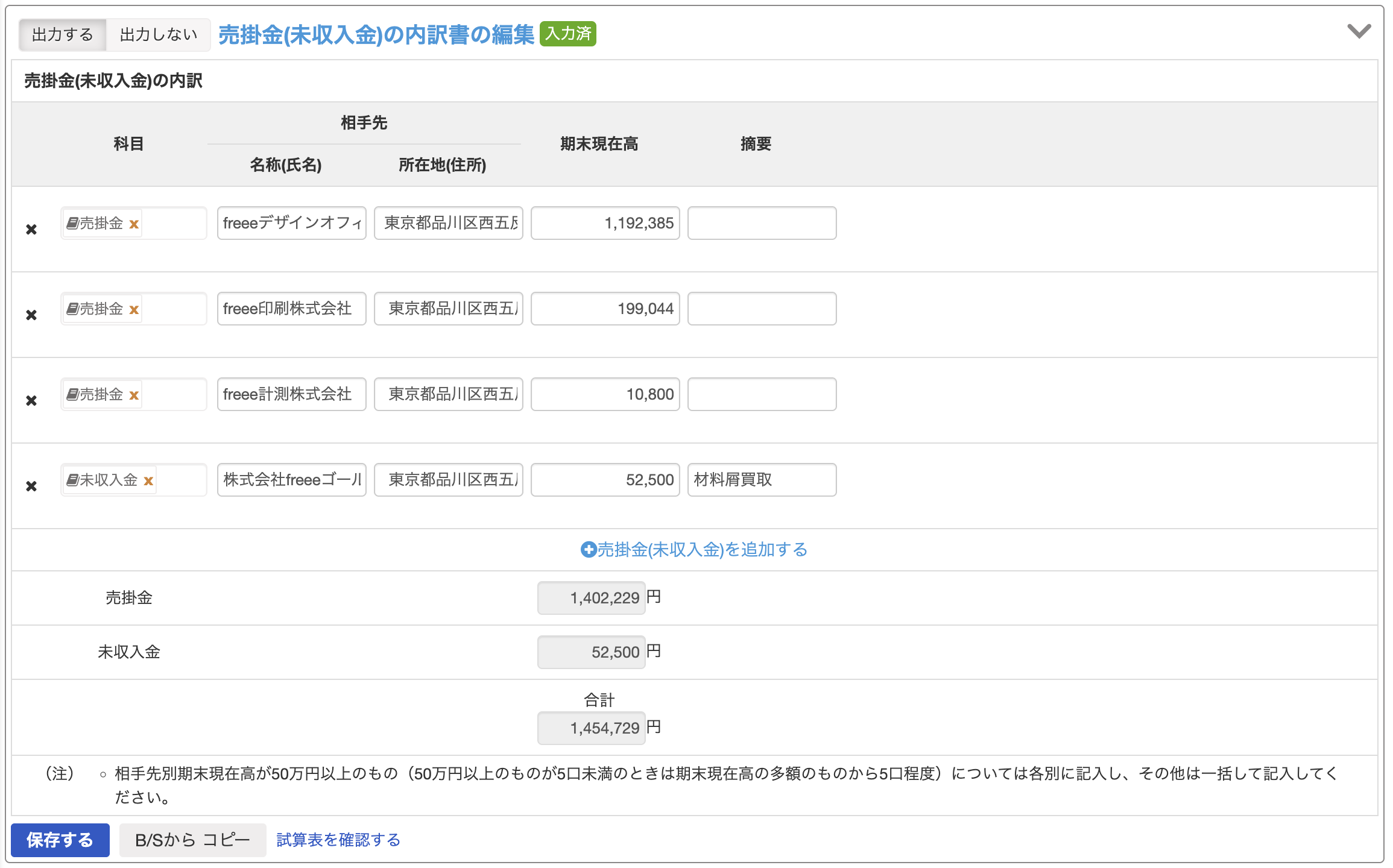Open 科目 selector in freeeデザインオフィス row
Image resolution: width=1393 pixels, height=868 pixels.
tap(134, 223)
